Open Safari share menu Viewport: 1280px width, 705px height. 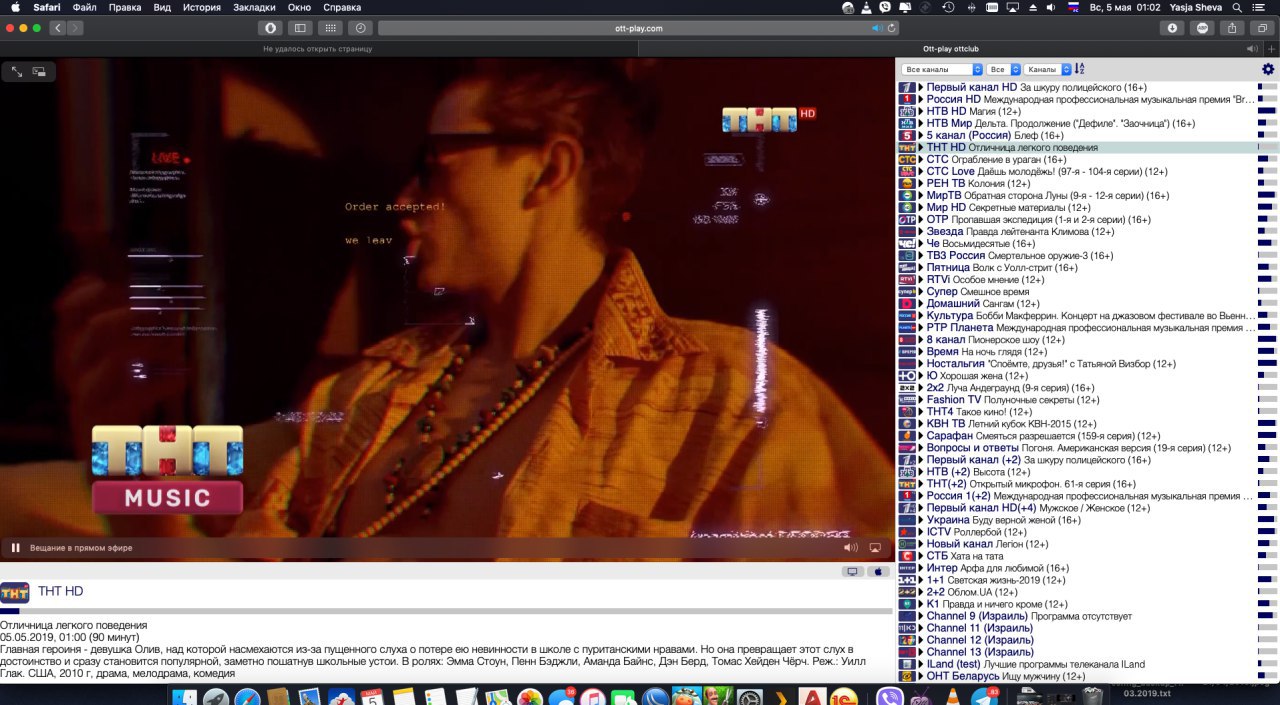[1233, 28]
